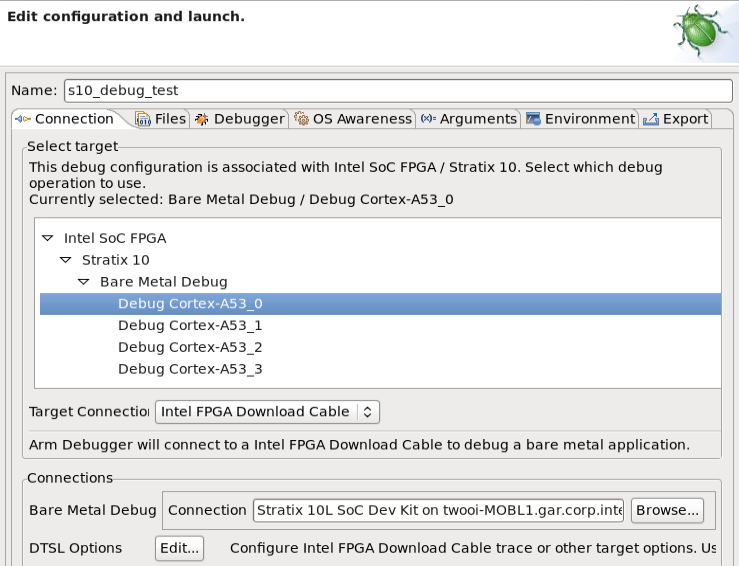739x566 pixels.
Task: Click the DTSL Options Edit... button
Action: 180,548
